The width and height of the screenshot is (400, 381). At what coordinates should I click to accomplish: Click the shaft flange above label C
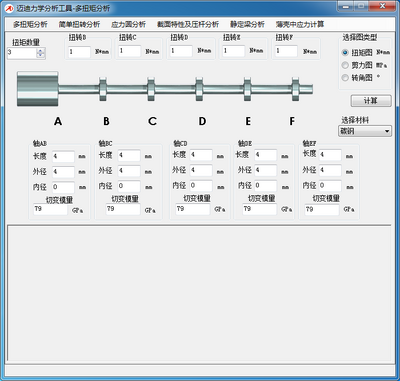coord(151,89)
